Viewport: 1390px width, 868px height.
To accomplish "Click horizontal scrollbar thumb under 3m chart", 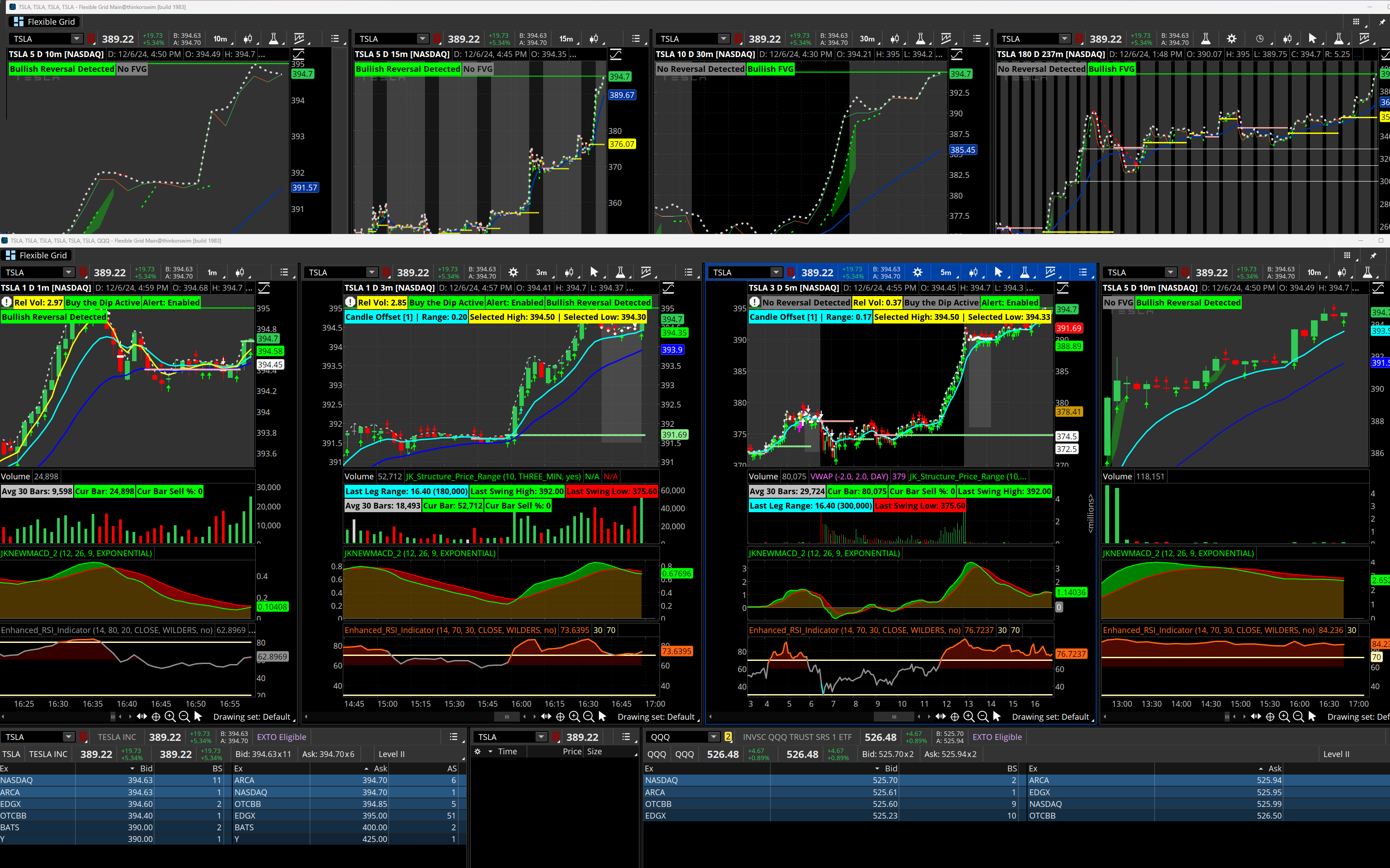I will 506,717.
